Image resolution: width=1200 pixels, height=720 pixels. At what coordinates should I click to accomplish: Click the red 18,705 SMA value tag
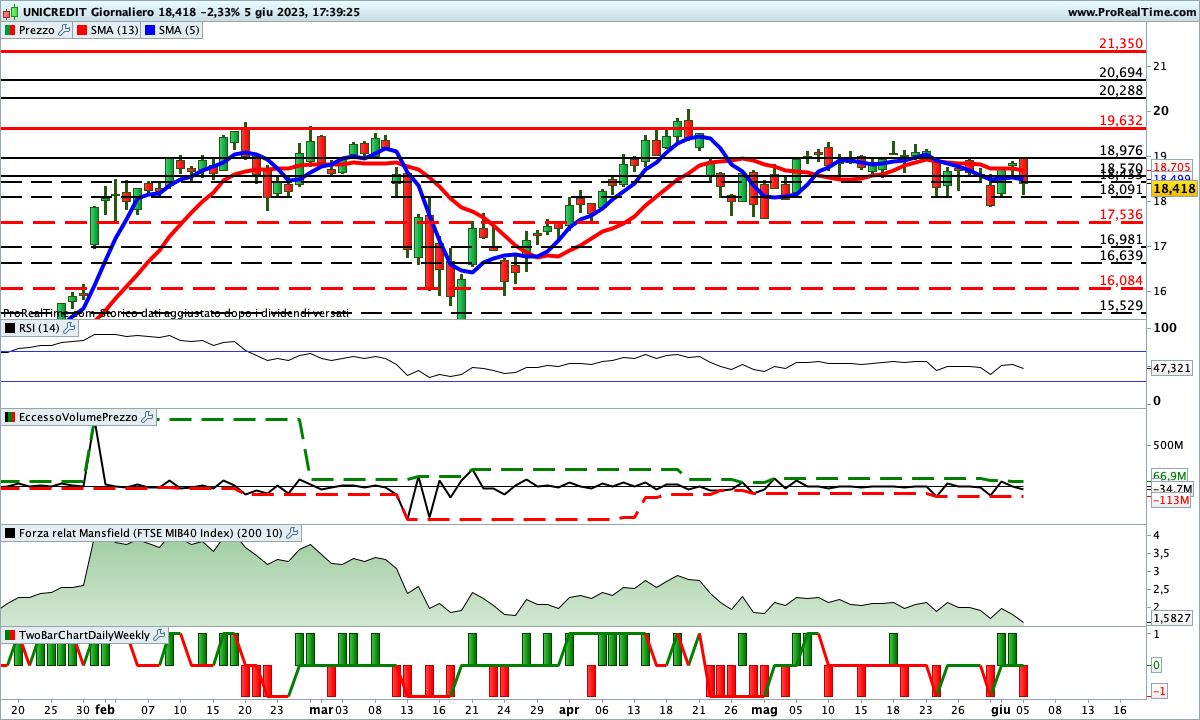tap(1171, 167)
